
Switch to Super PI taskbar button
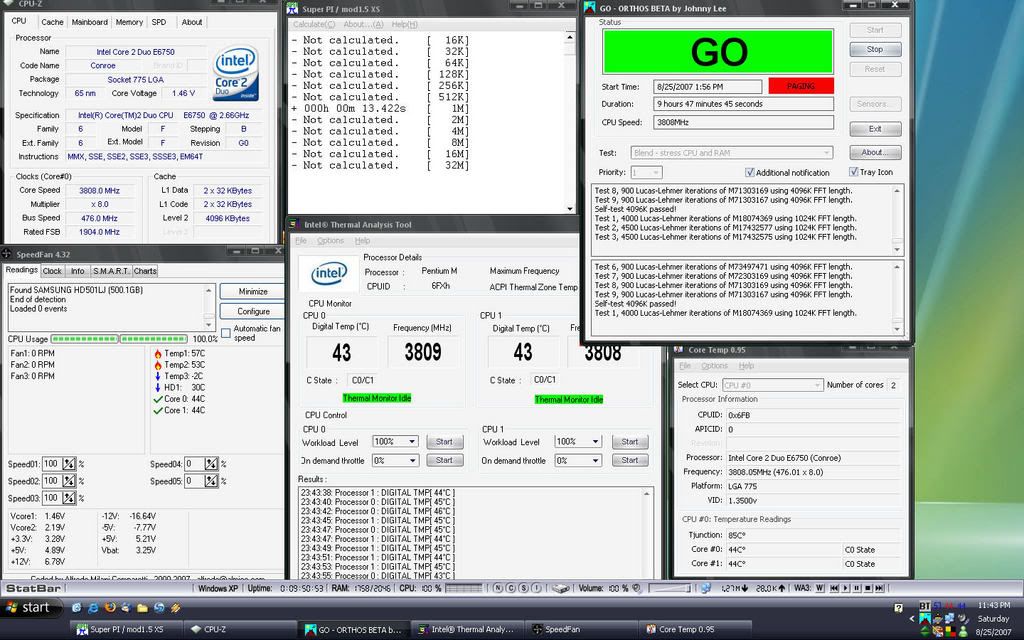(124, 630)
